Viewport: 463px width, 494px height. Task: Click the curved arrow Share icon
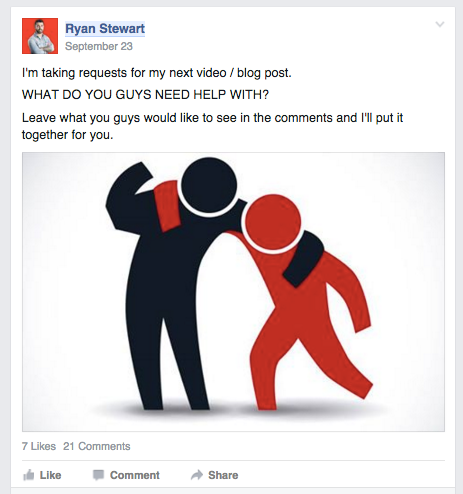[197, 475]
